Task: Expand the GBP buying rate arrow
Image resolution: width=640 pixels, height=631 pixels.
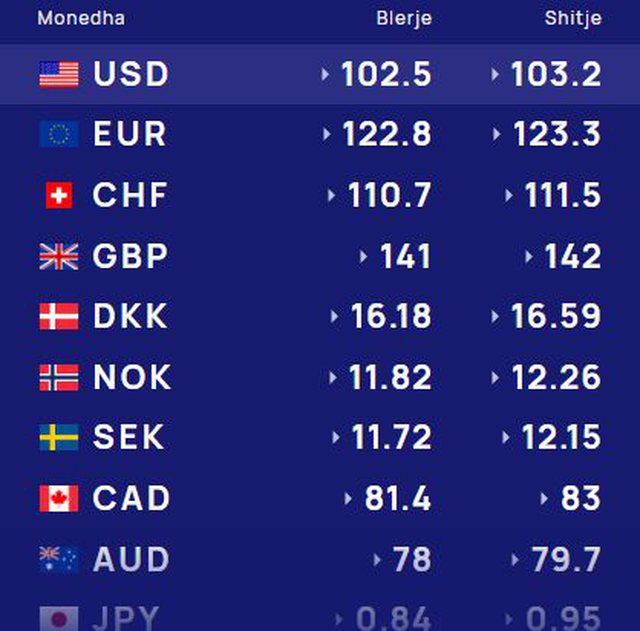Action: coord(363,257)
